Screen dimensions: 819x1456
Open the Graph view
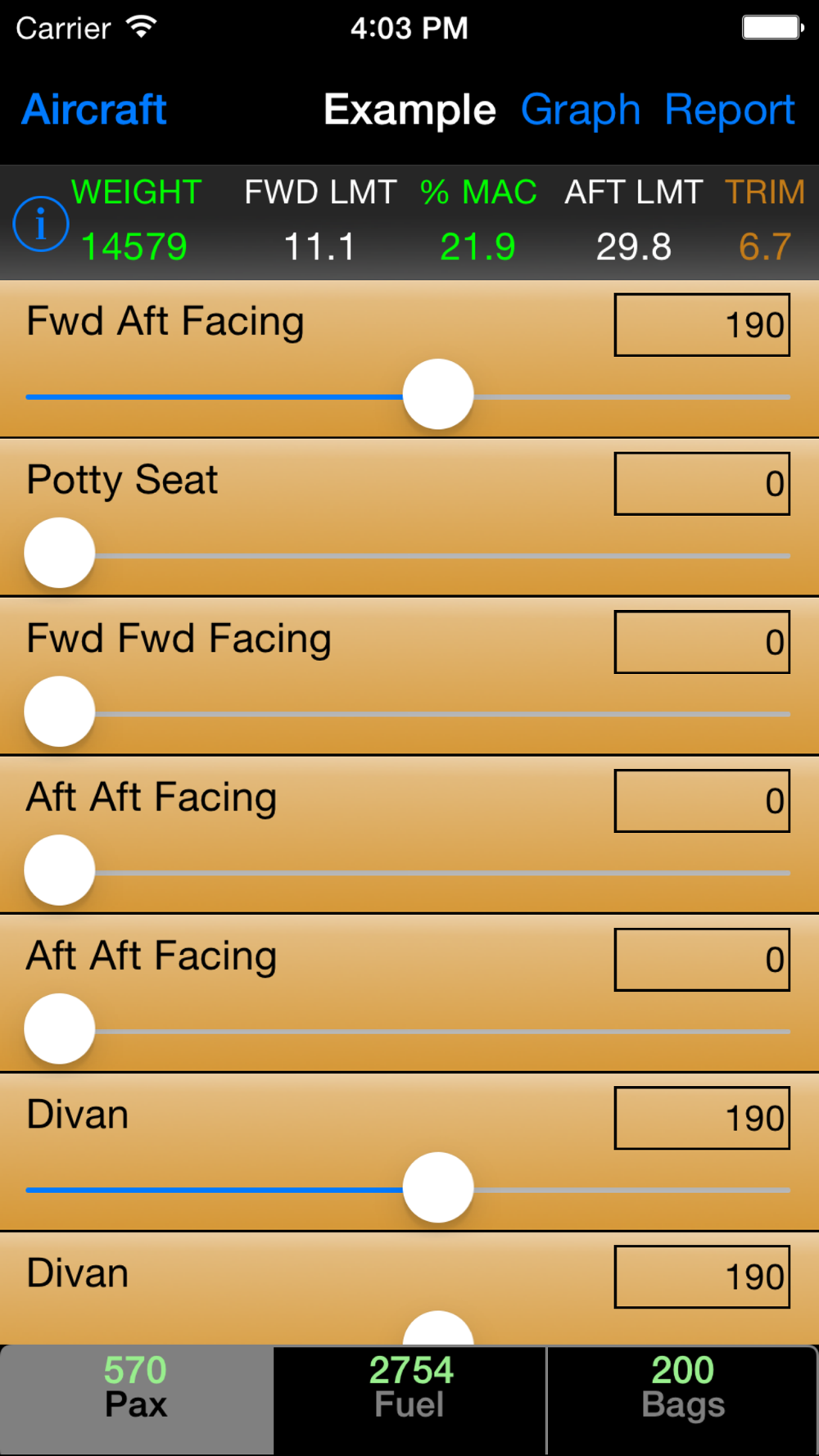pyautogui.click(x=580, y=110)
